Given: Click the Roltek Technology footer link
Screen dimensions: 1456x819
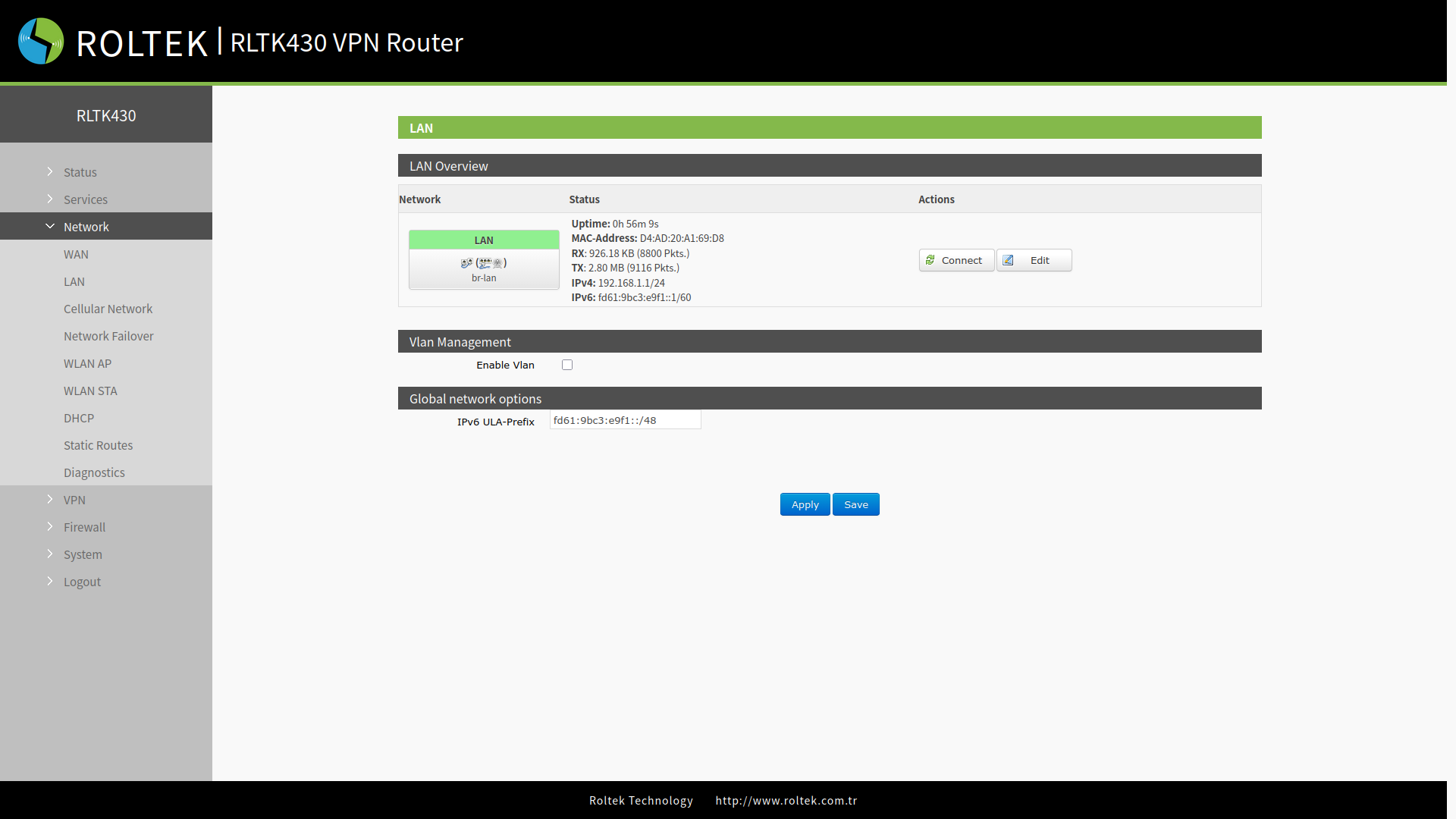Looking at the screenshot, I should [x=641, y=801].
